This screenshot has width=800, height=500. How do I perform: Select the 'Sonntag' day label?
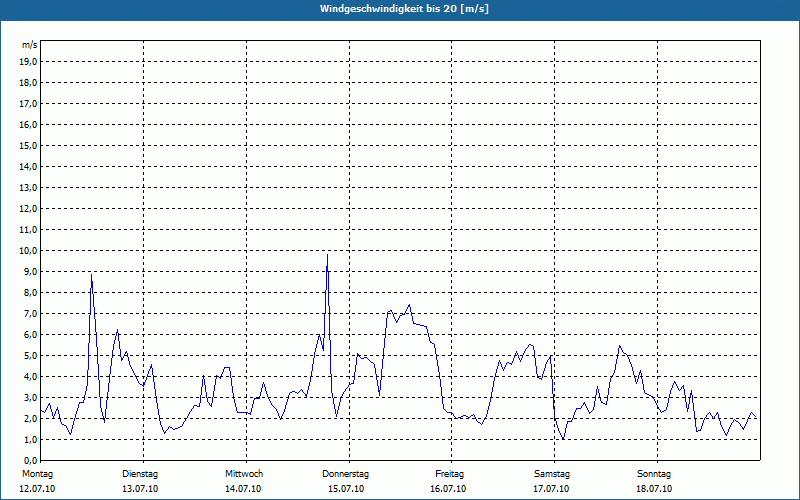(x=654, y=474)
